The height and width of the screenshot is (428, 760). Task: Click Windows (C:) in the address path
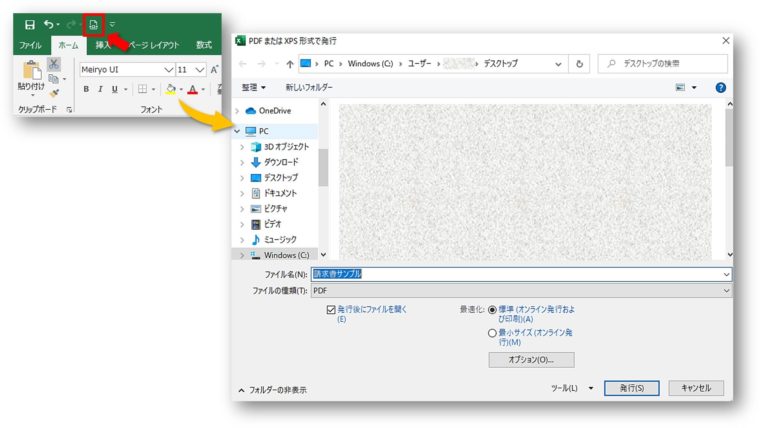pyautogui.click(x=370, y=63)
